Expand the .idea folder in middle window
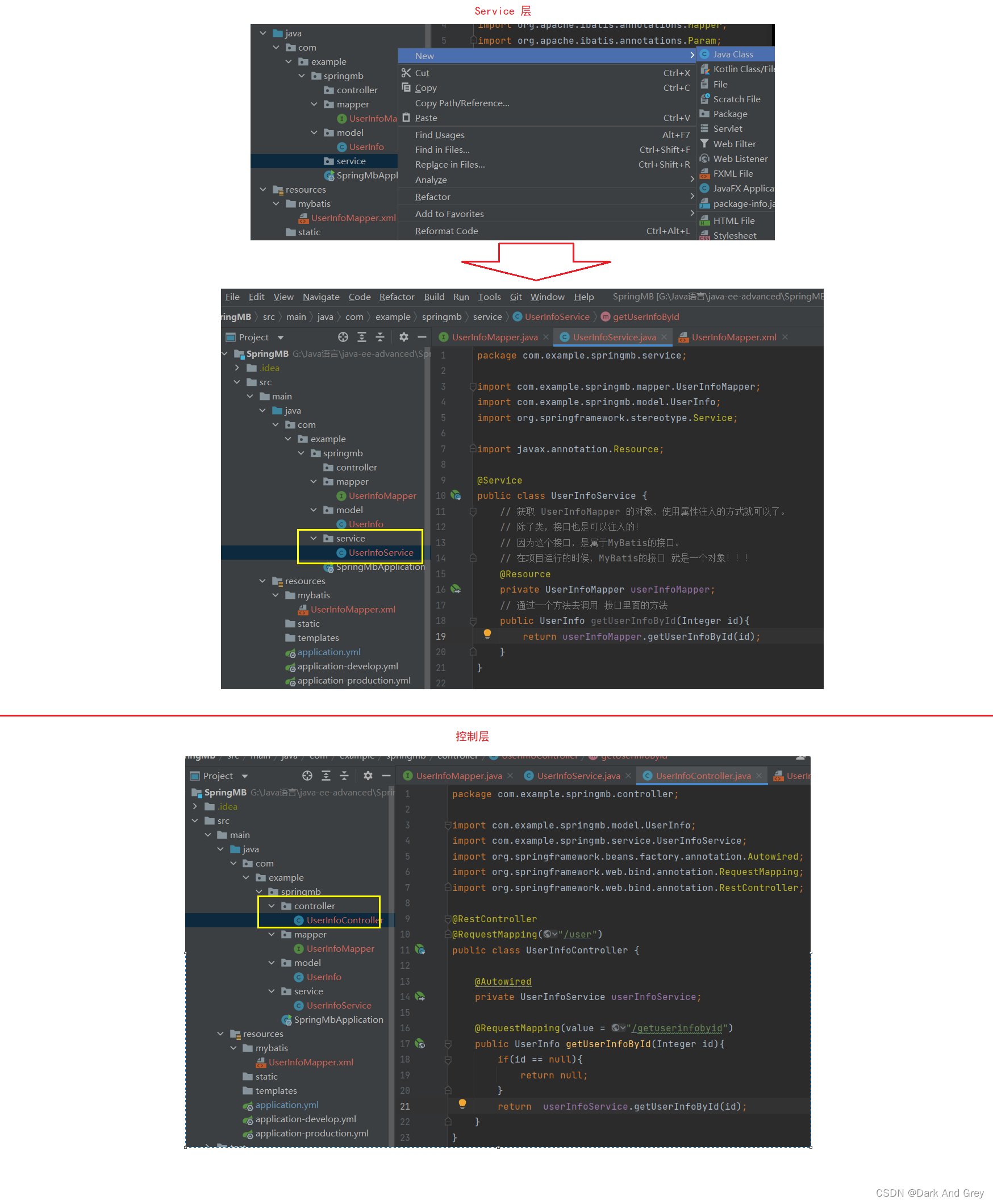Screen dimensions: 993x1204 pyautogui.click(x=237, y=368)
